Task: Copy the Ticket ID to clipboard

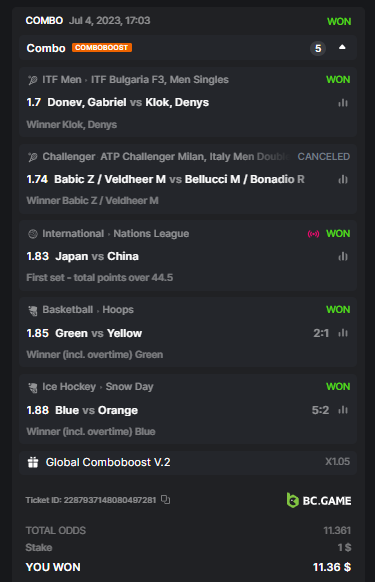Action: 165,500
